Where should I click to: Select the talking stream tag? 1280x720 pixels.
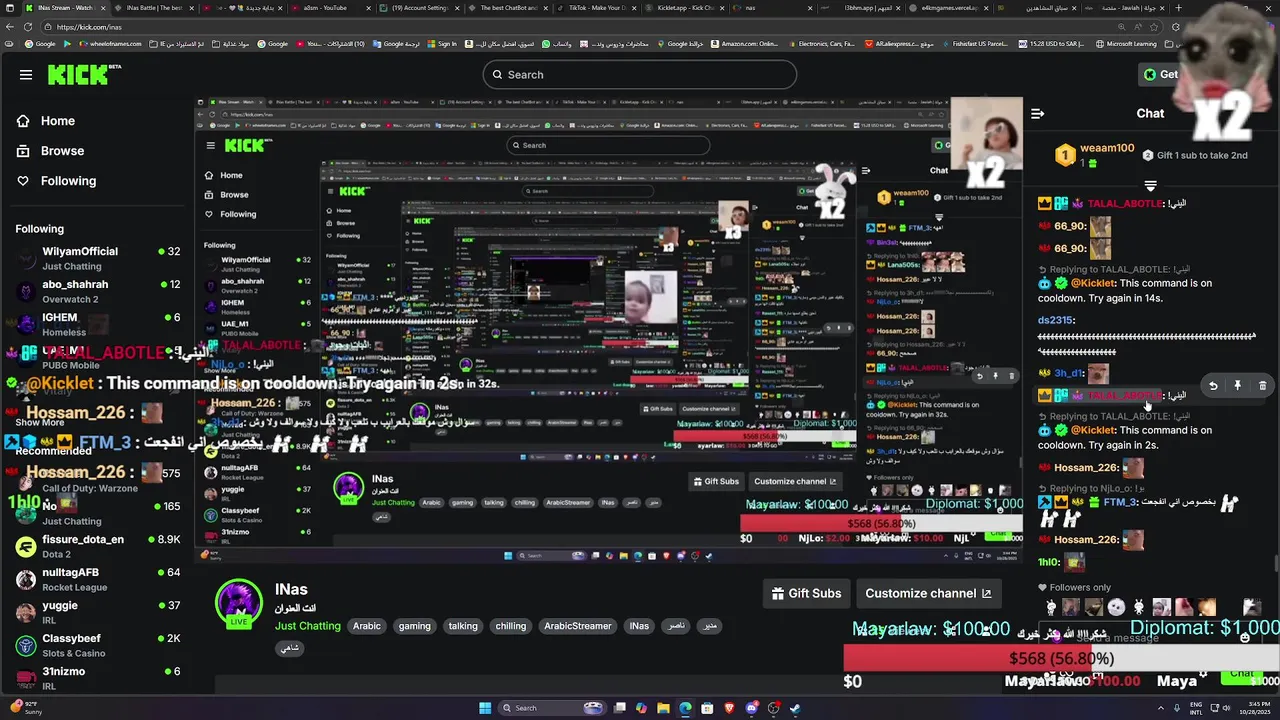pyautogui.click(x=463, y=626)
